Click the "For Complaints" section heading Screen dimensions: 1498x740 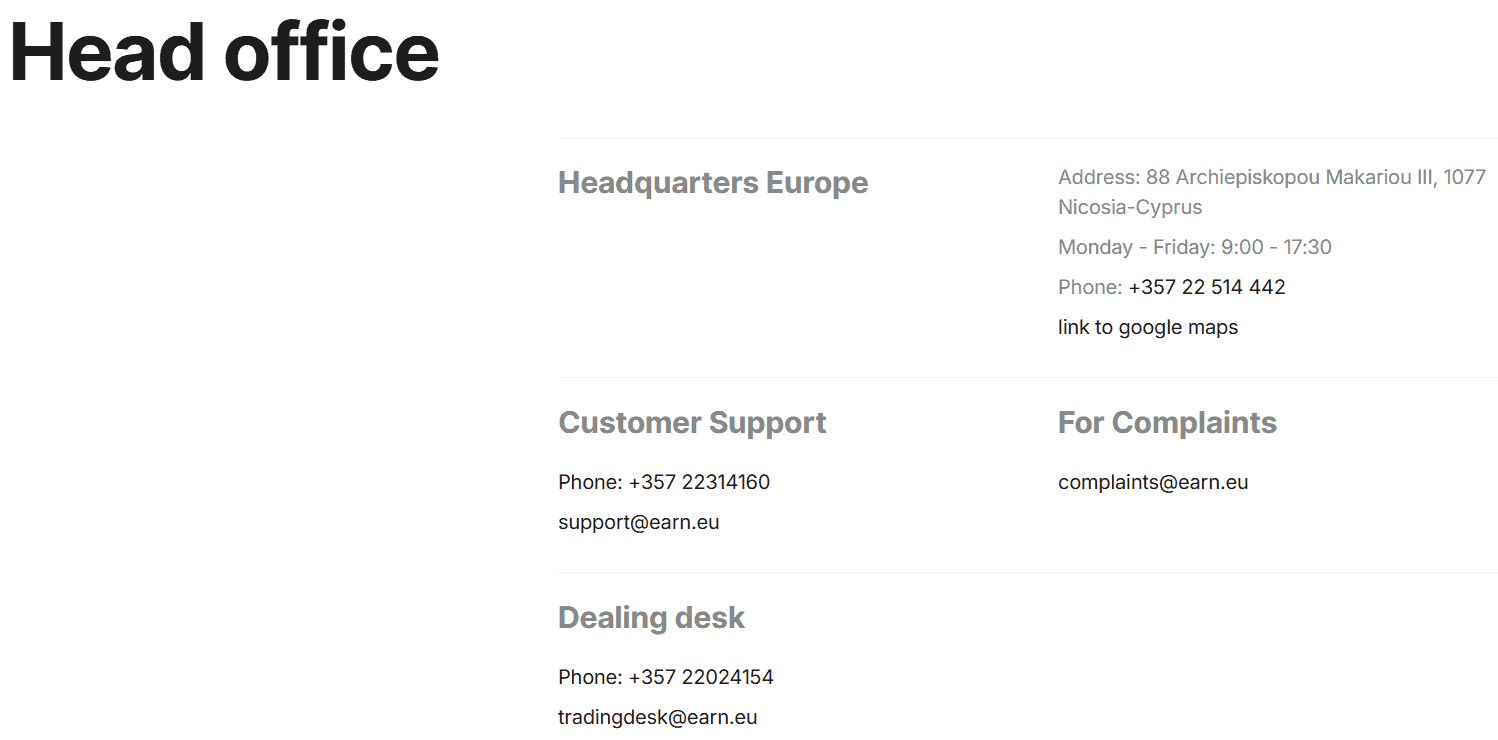click(x=1166, y=422)
